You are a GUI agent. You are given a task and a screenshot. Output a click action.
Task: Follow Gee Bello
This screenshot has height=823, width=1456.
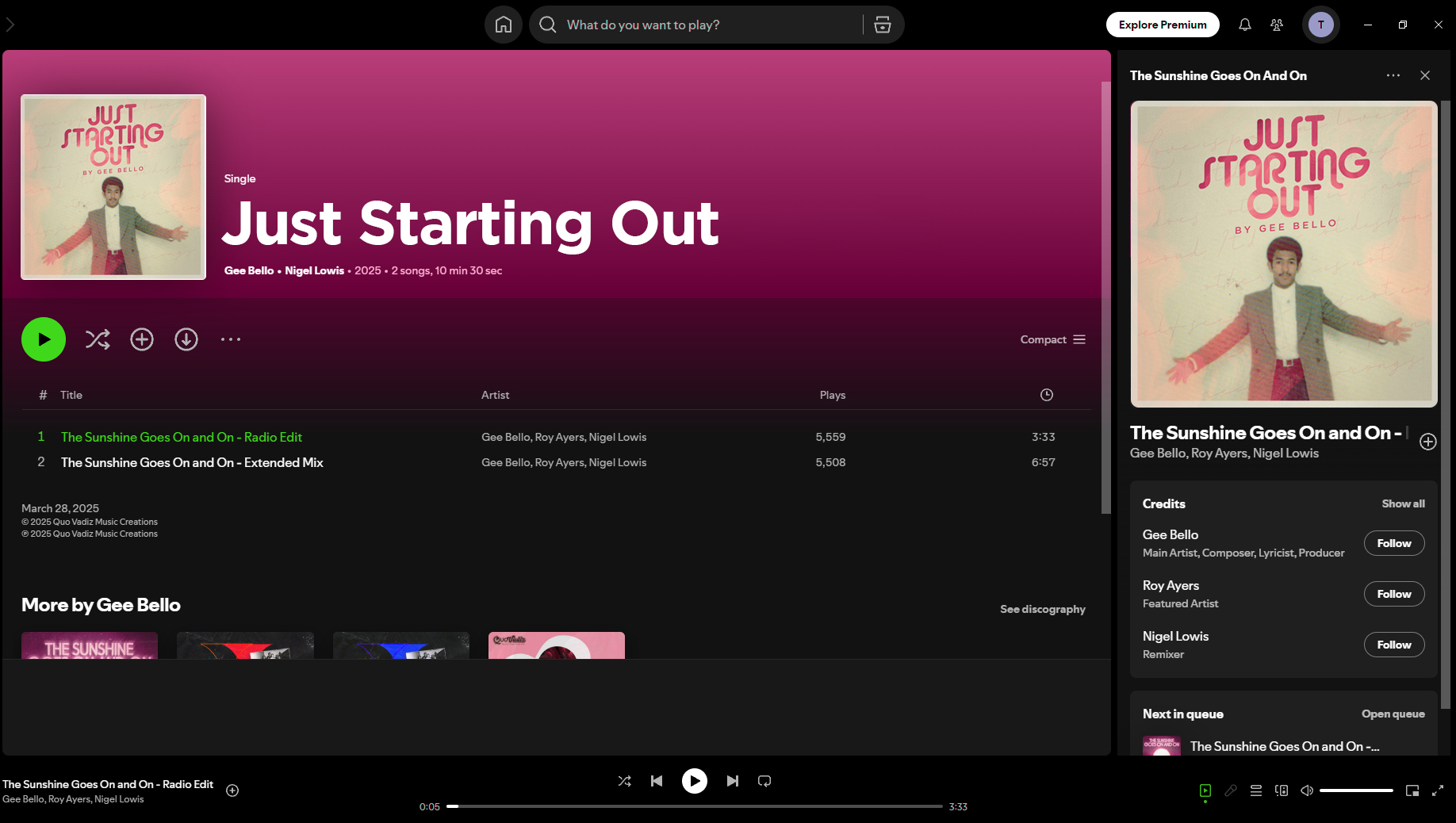pos(1394,543)
